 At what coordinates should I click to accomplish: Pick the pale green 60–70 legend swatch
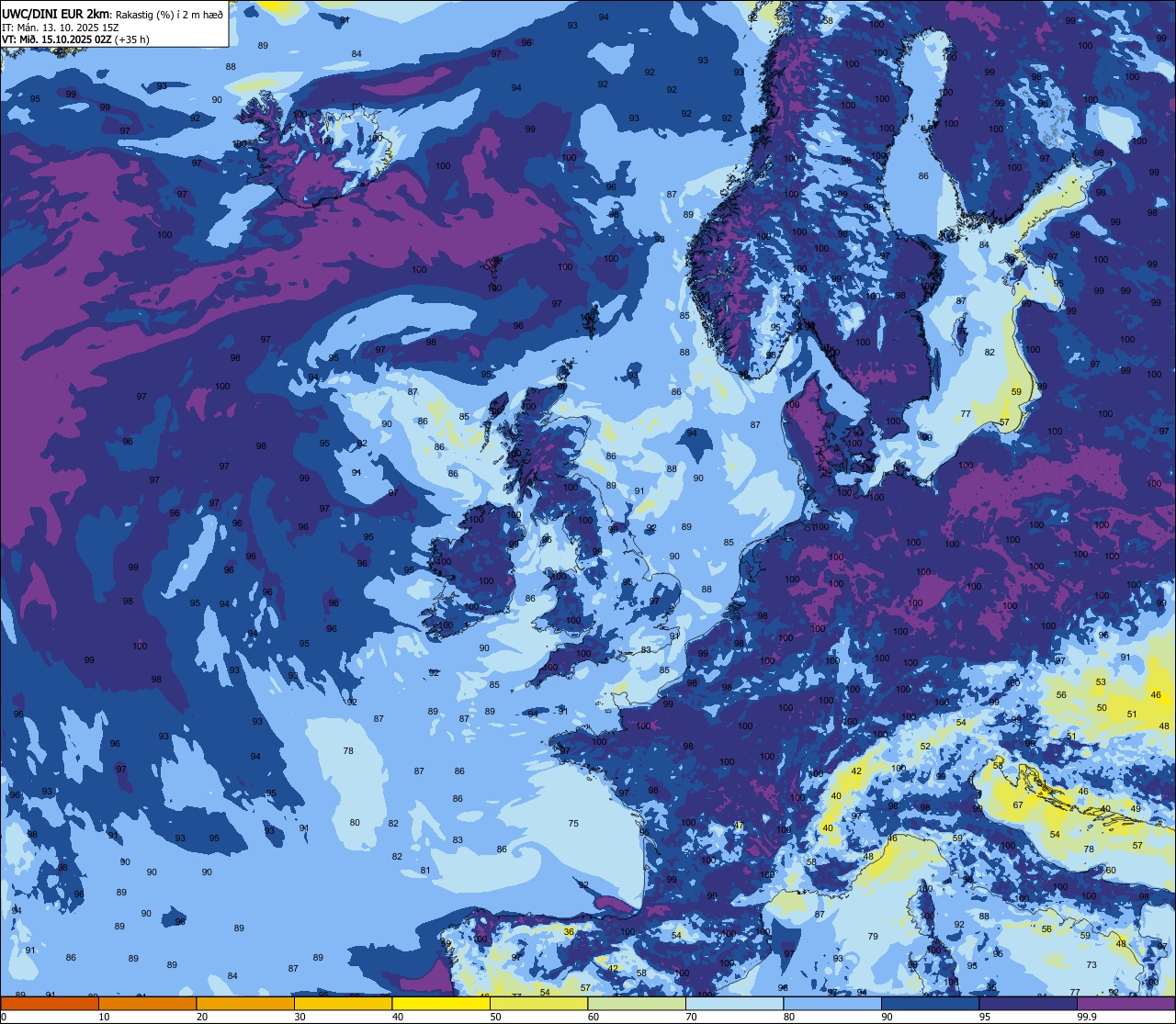point(637,1003)
